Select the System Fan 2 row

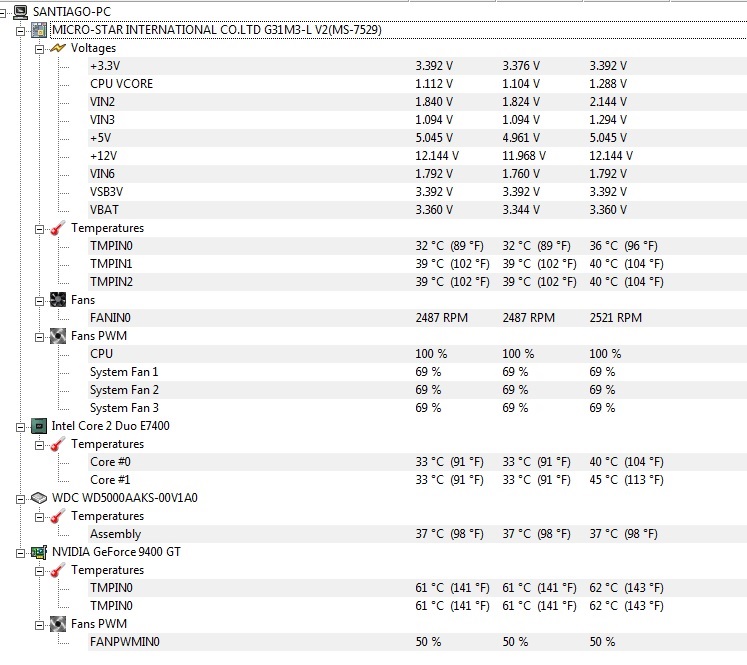(417, 390)
